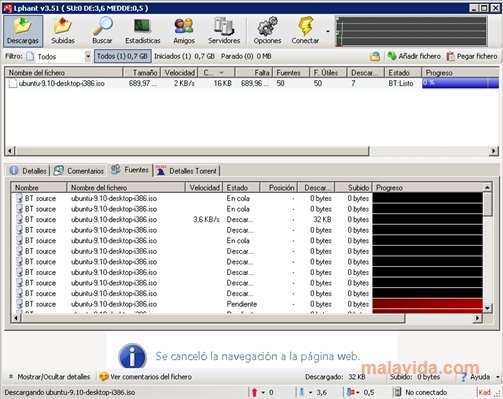Switch to the Comentarios tab
This screenshot has height=399, width=503.
point(79,171)
